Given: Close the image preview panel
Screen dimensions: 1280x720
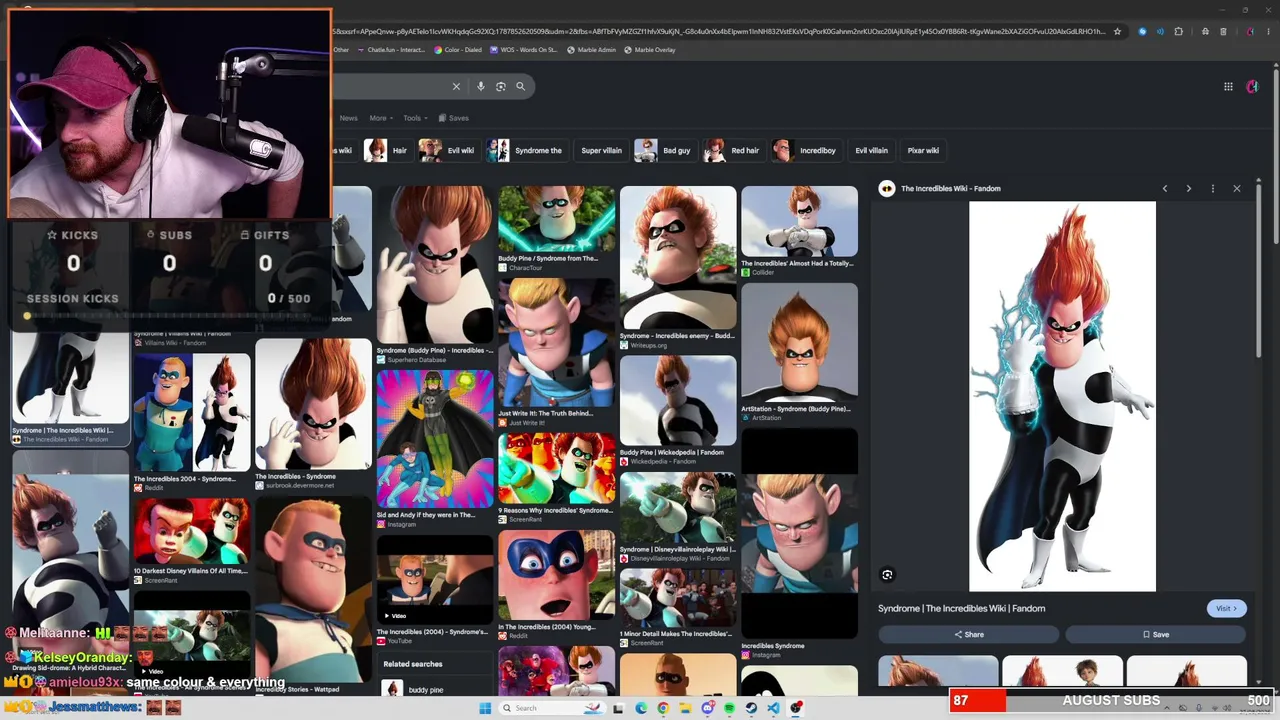Looking at the screenshot, I should tap(1237, 188).
